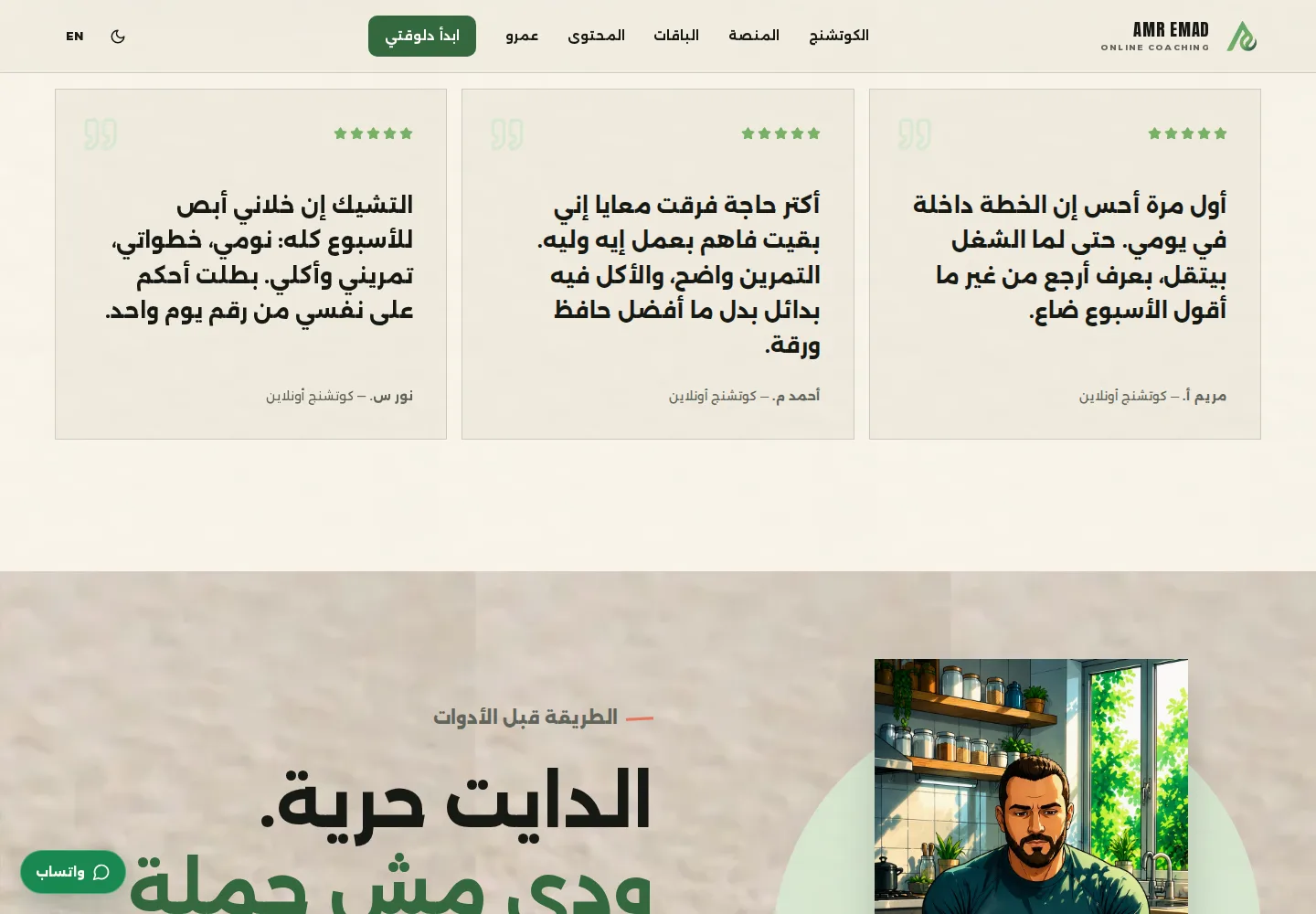Click the quote mark icon on مريم's card
Image resolution: width=1316 pixels, height=914 pixels.
coord(915,134)
